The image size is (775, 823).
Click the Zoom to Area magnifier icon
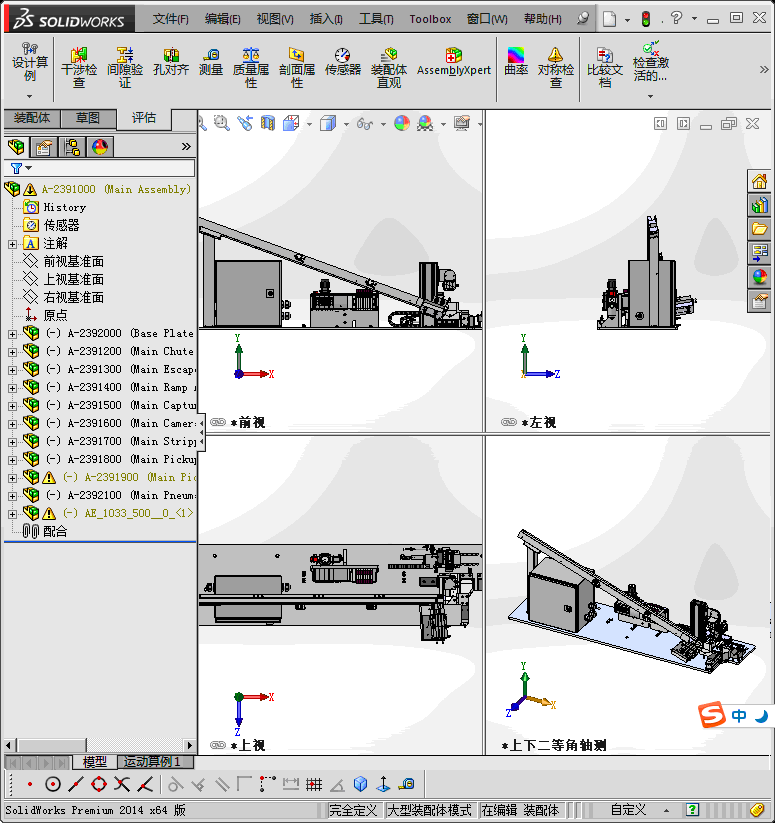pyautogui.click(x=221, y=123)
